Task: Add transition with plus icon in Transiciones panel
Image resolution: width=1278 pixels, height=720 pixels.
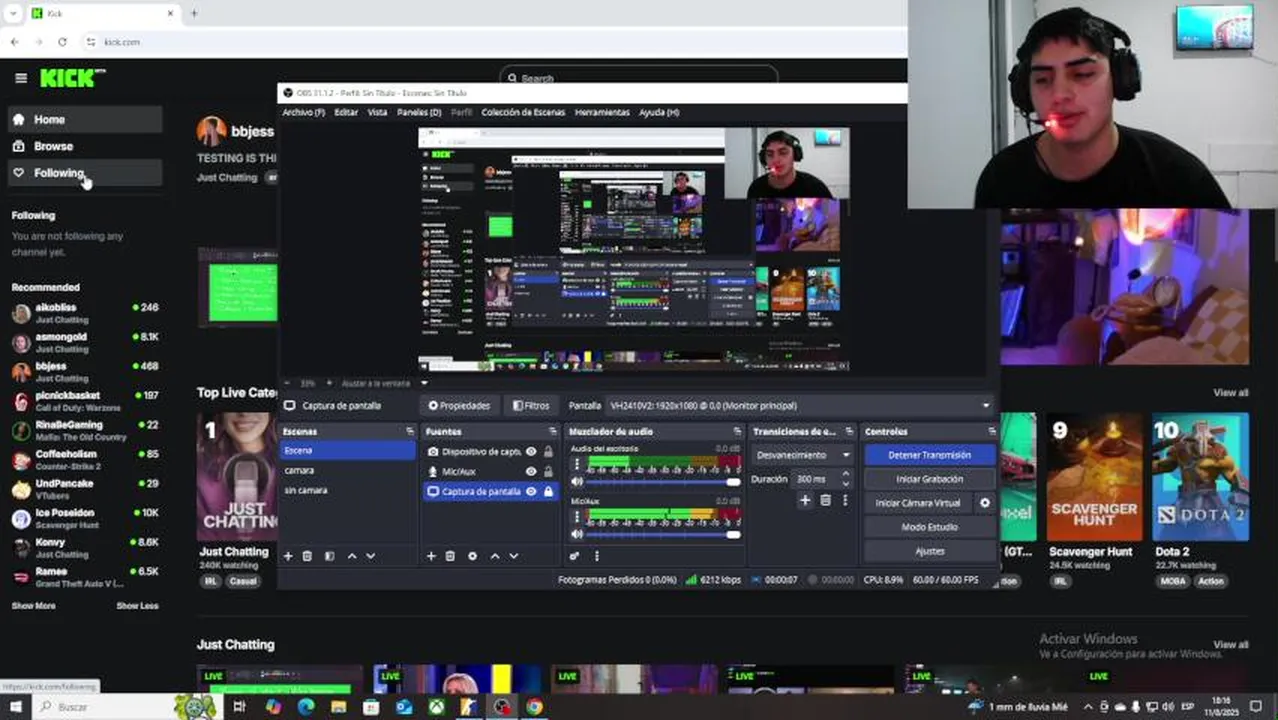Action: point(805,500)
